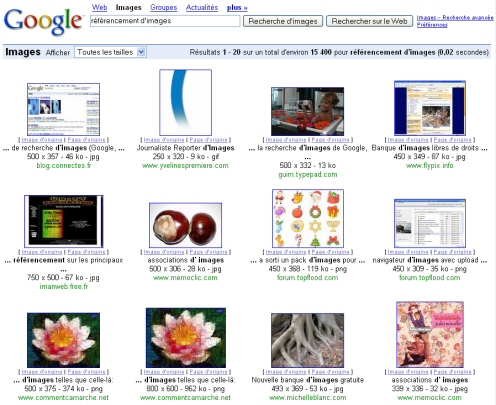The width and height of the screenshot is (496, 405).
Task: Click 'Image d'origine' under imanweb.free.fr result
Action: point(42,252)
